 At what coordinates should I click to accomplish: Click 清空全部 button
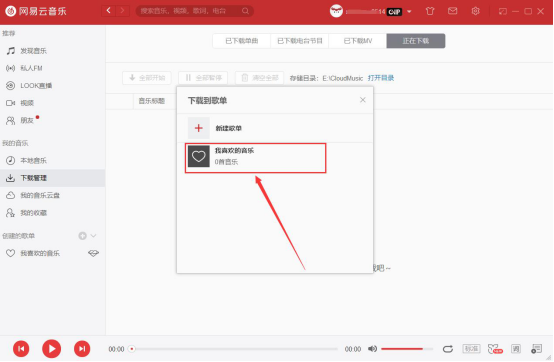tap(259, 78)
